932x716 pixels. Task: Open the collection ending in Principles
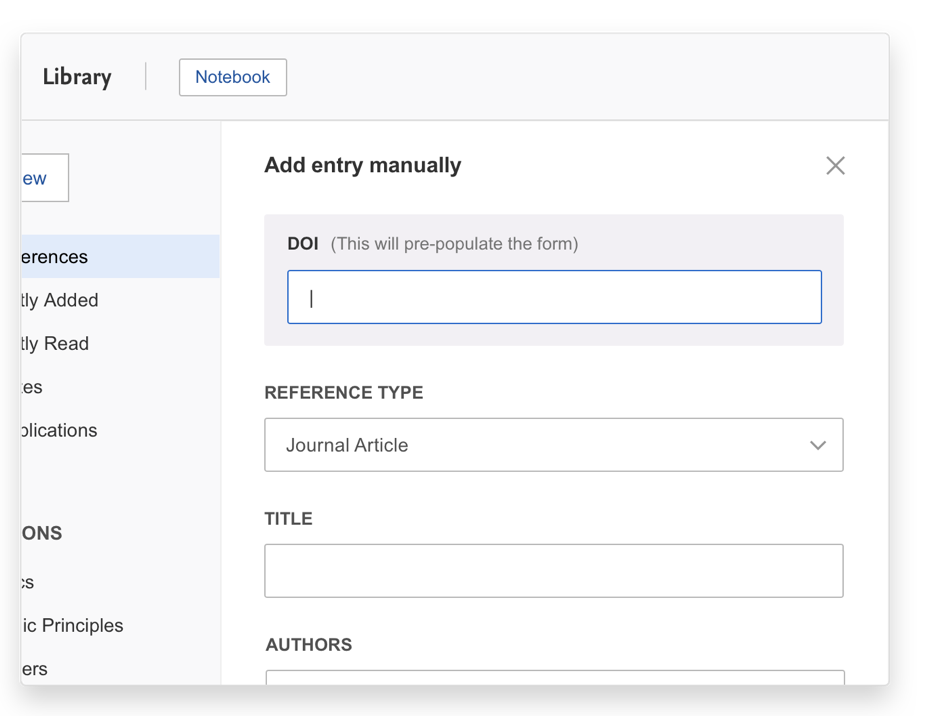[x=73, y=625]
